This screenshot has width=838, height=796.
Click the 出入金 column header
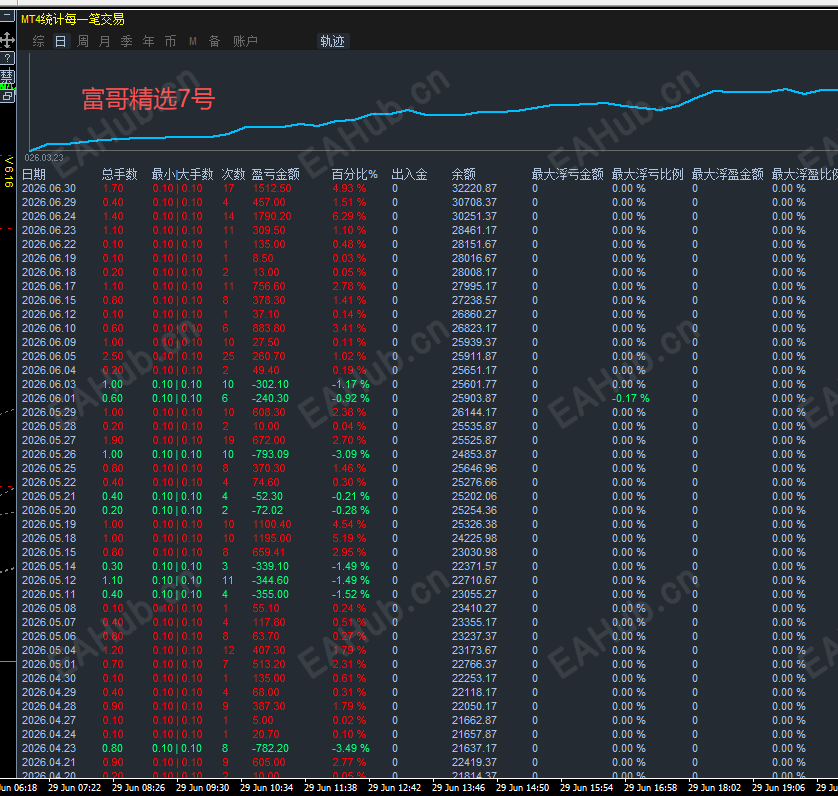[409, 174]
